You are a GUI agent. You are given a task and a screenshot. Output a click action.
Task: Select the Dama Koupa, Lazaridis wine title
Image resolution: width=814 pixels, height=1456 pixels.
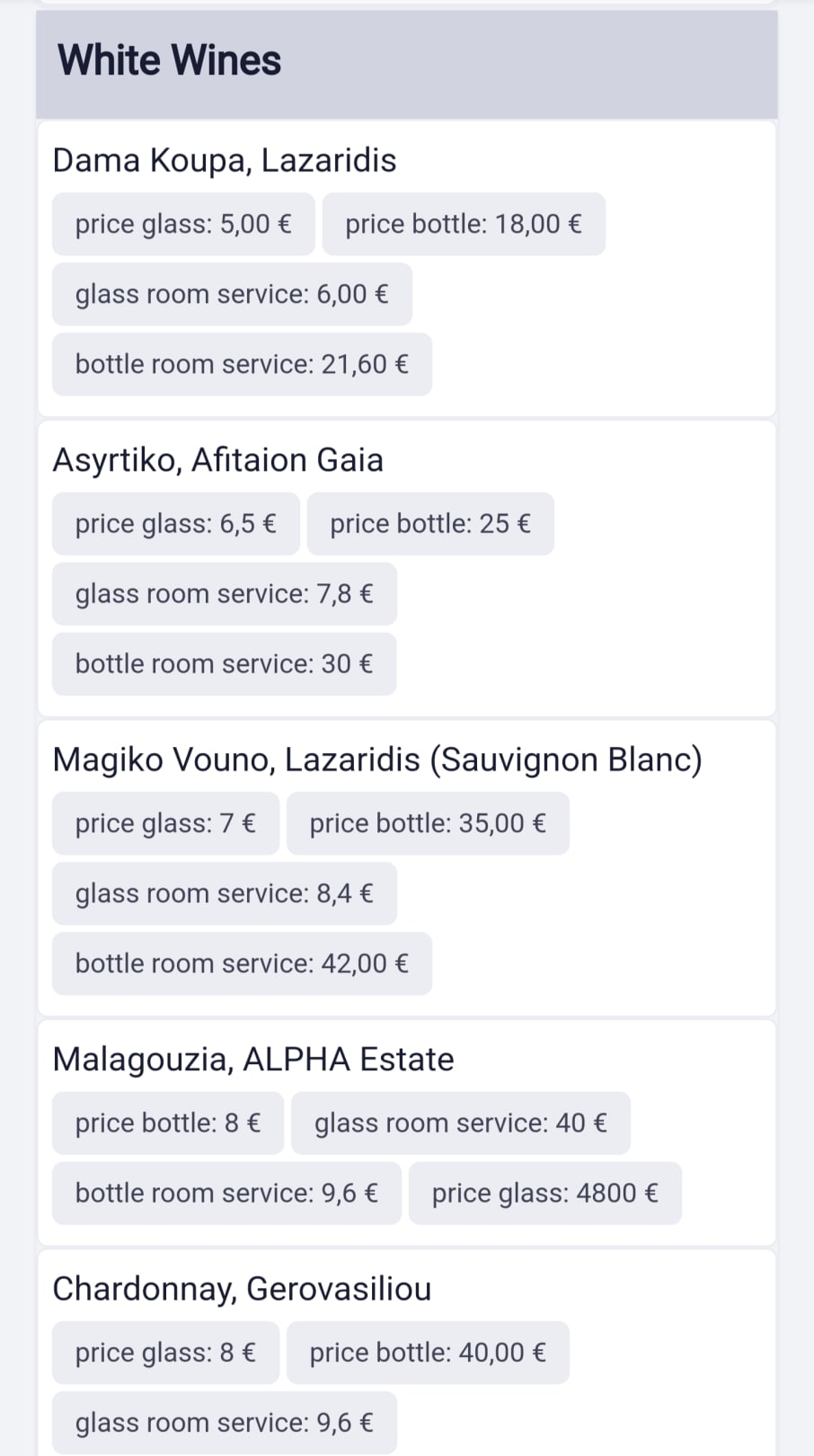point(225,160)
